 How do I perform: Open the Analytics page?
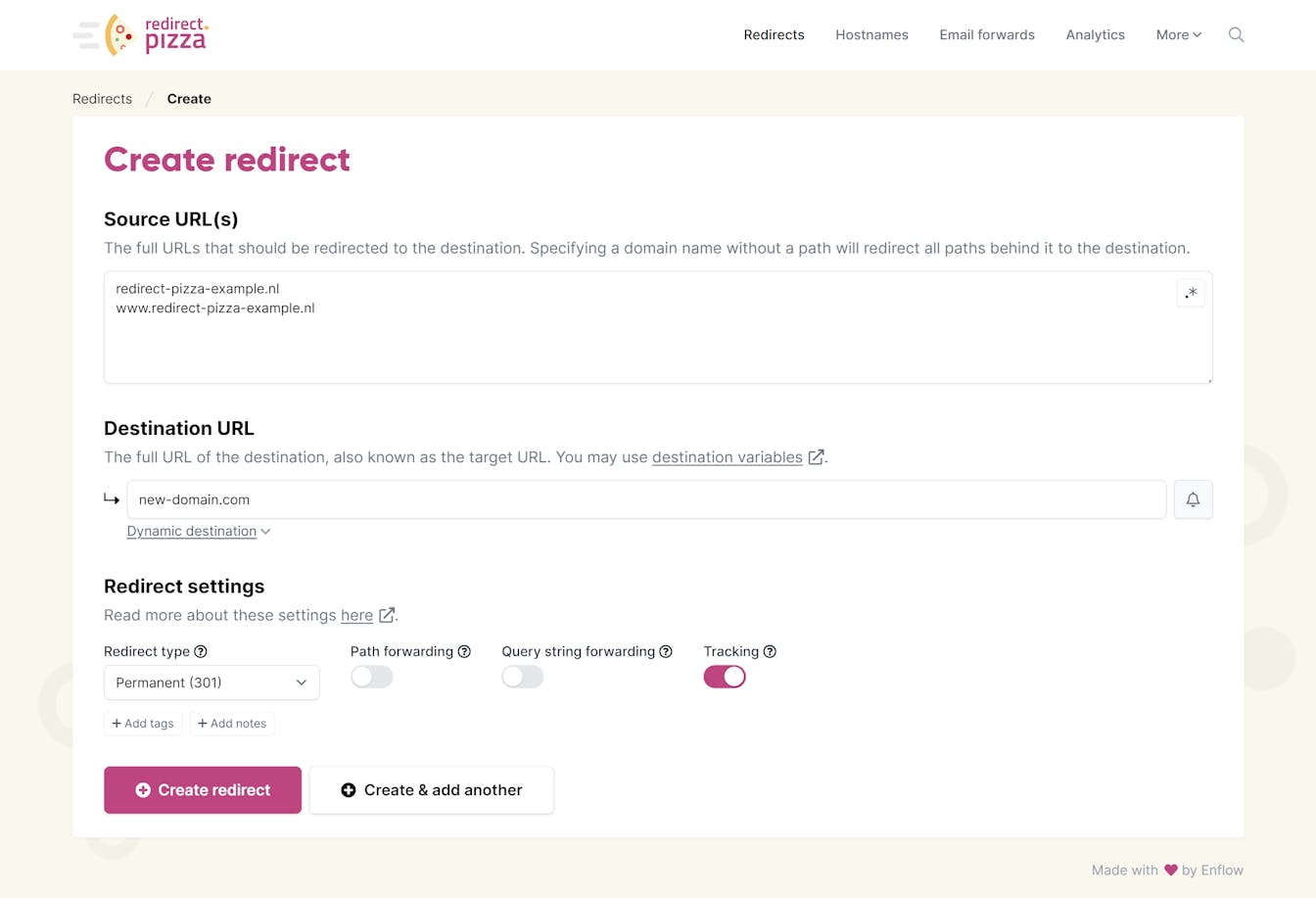(1095, 34)
